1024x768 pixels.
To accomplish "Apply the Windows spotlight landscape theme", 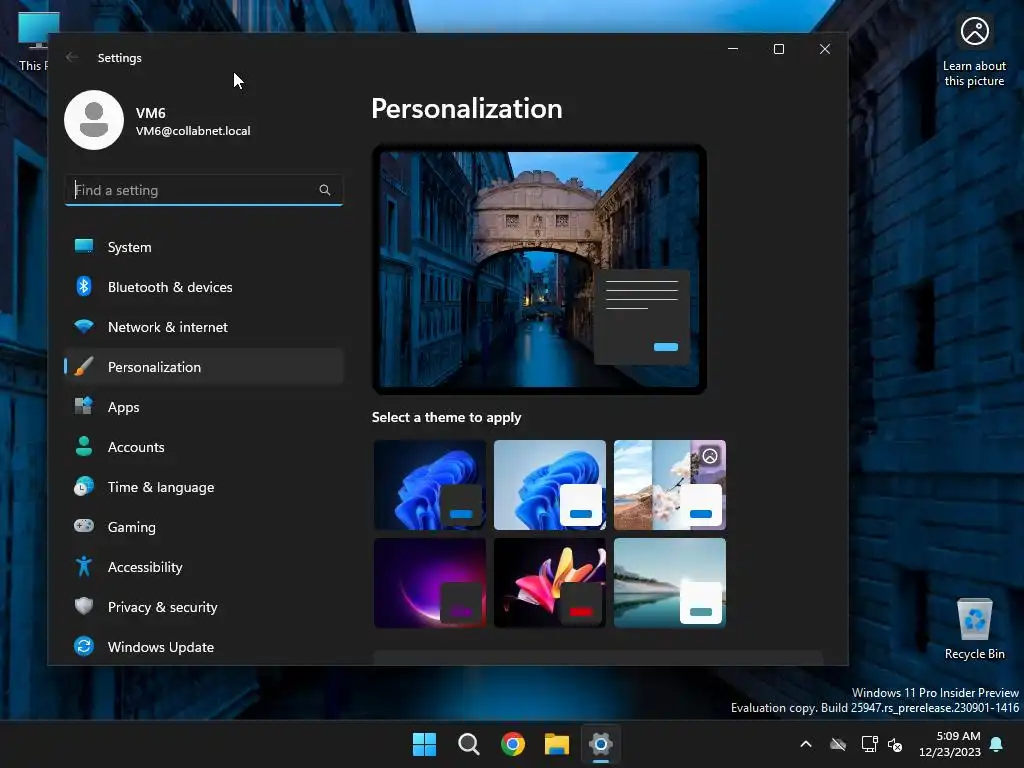I will [x=670, y=485].
